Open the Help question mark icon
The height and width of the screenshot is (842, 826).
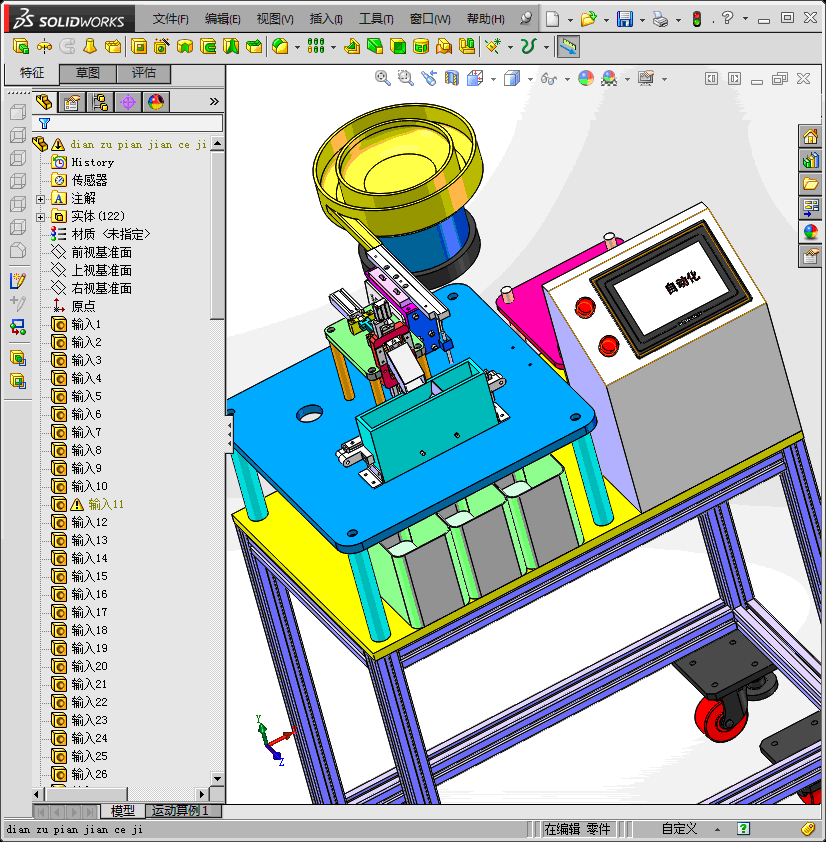click(727, 18)
